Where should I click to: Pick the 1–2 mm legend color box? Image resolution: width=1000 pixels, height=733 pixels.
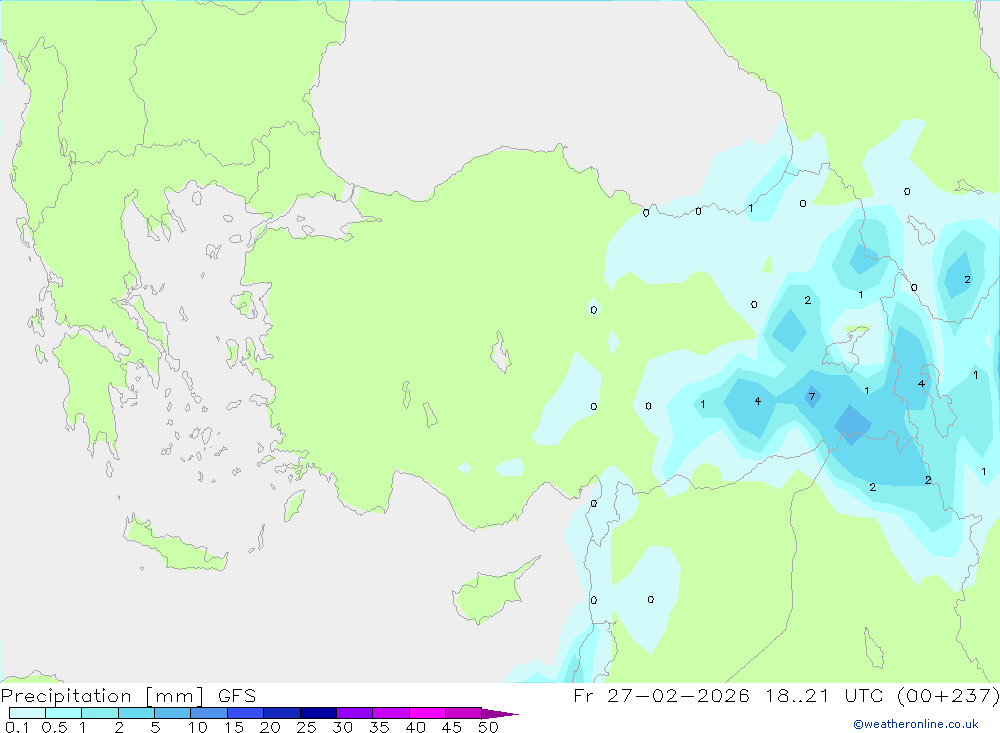point(100,713)
